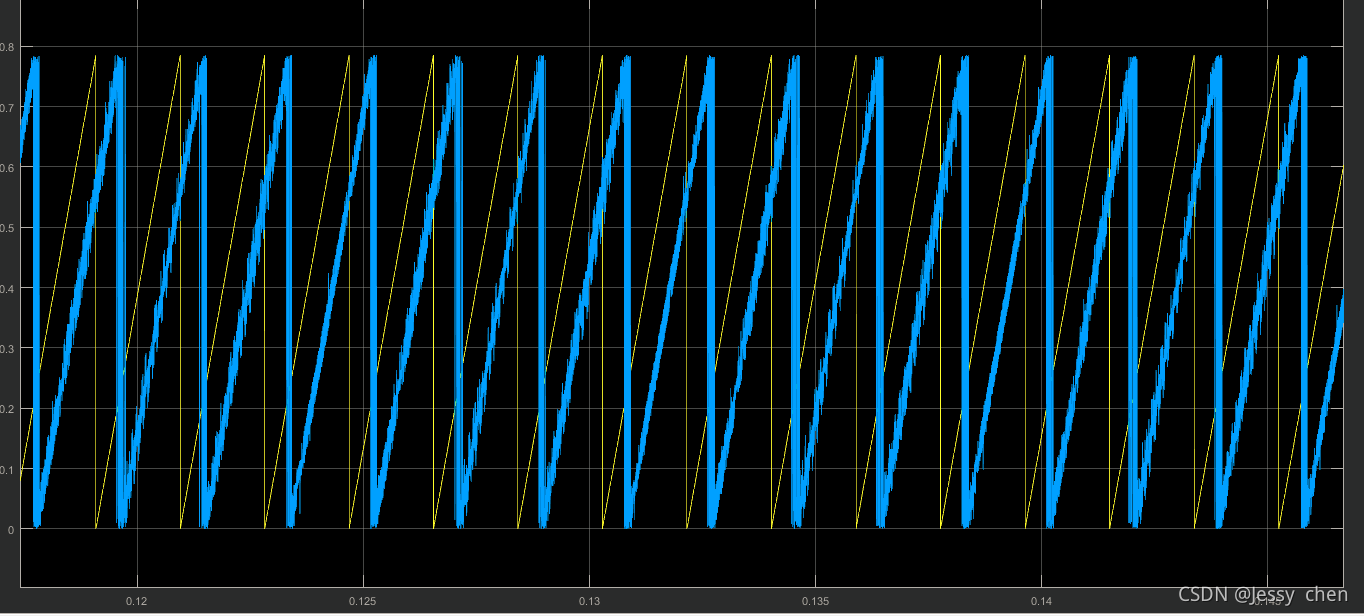
Task: Click the 0.14 time axis label
Action: [1042, 601]
